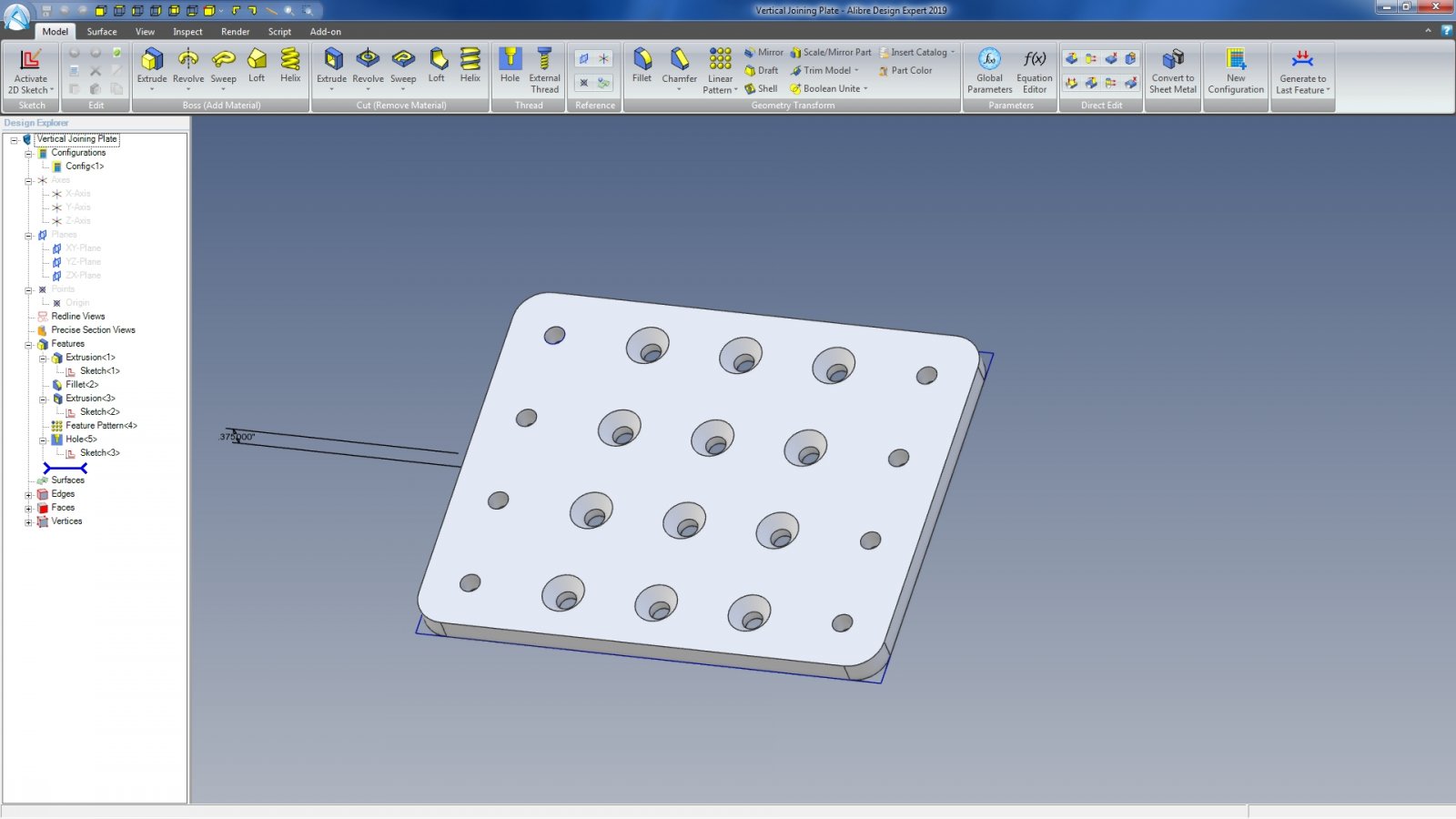Select the Boss Extrude tool
Screen dimensions: 1456x819
point(152,61)
